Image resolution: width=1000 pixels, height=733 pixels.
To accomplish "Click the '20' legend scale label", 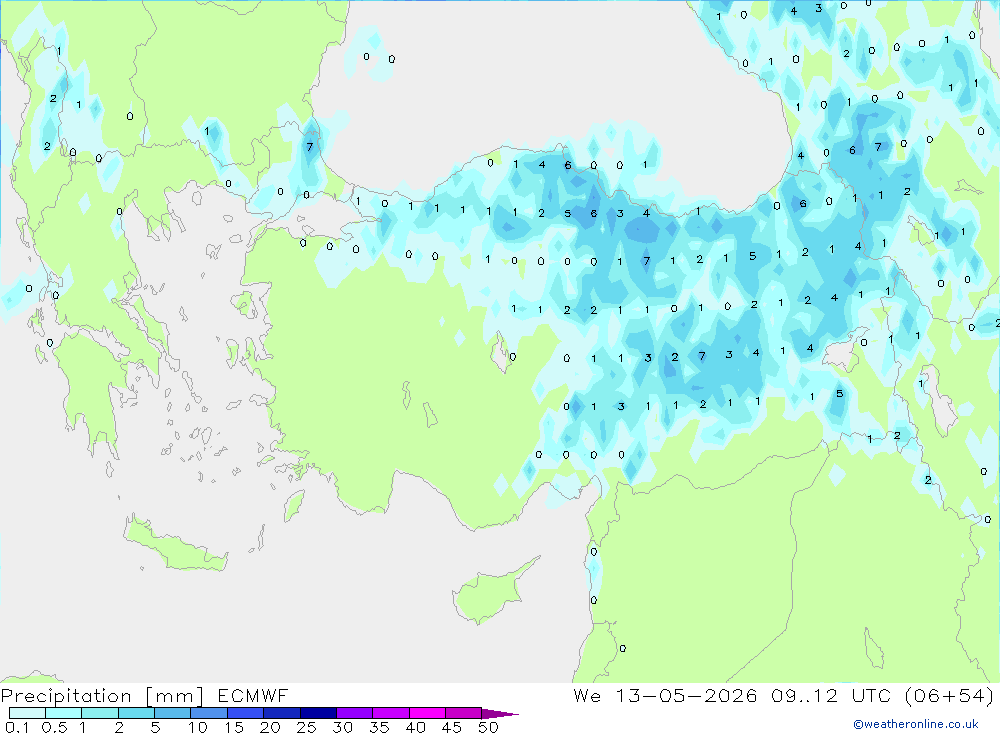I will click(x=270, y=727).
